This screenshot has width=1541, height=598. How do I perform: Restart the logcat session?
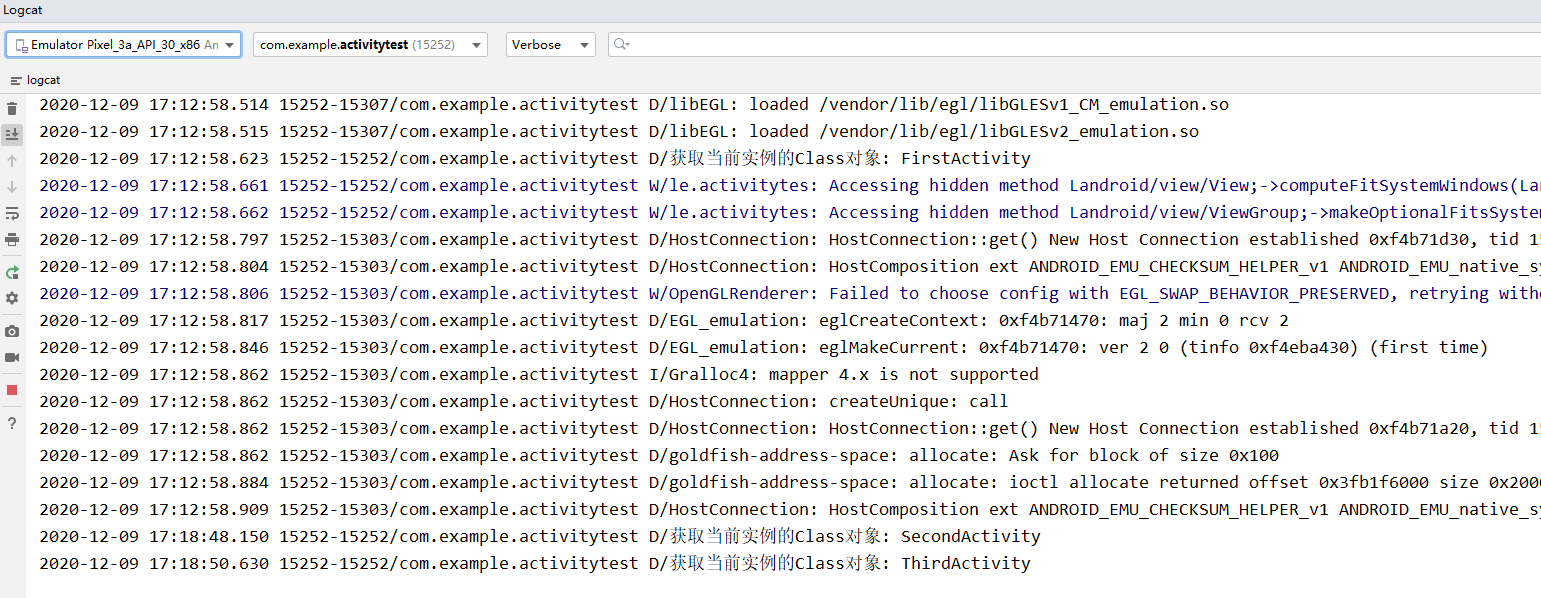click(x=12, y=272)
